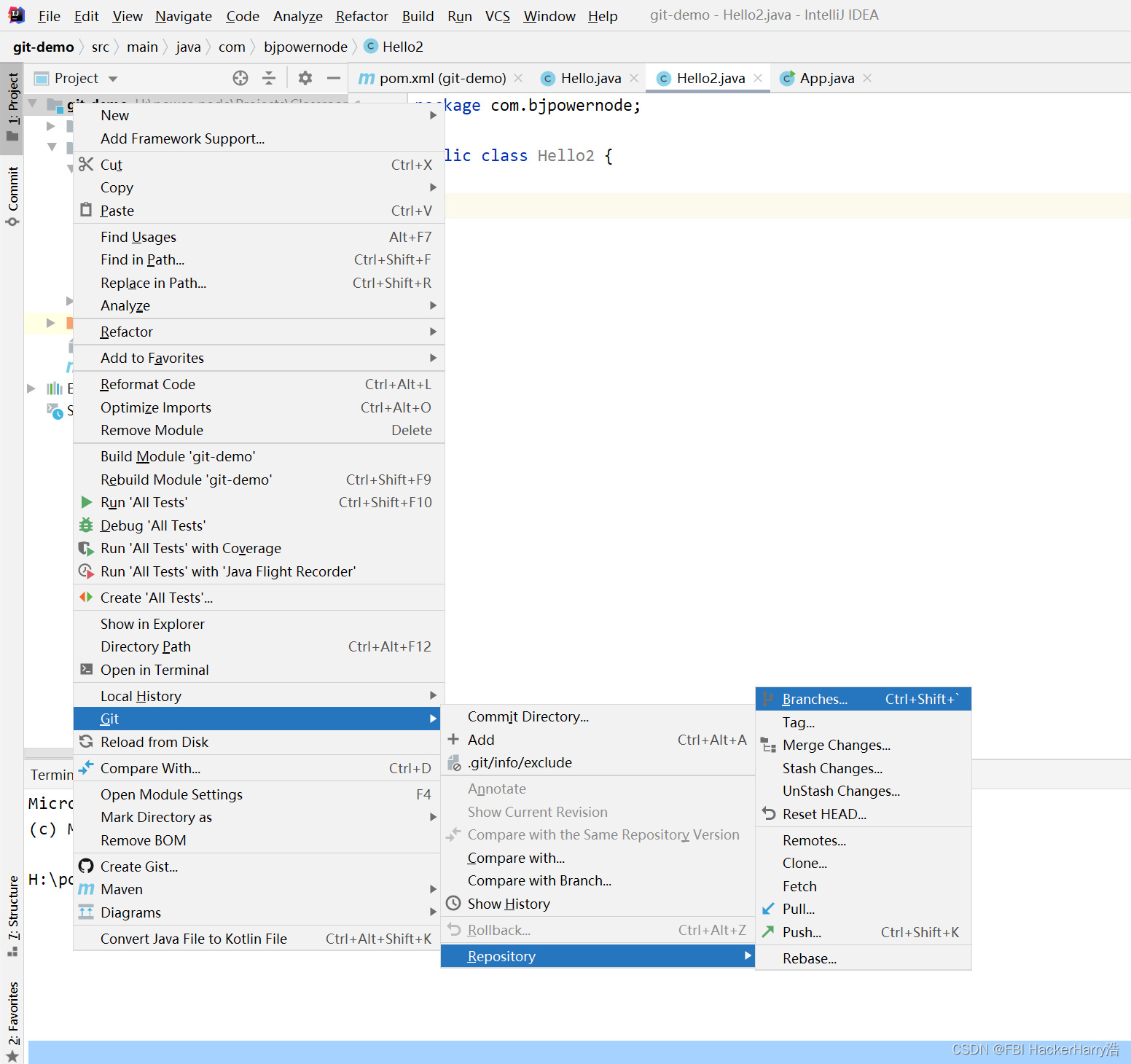Expand the Analyze context submenu
The image size is (1131, 1064).
[x=434, y=305]
